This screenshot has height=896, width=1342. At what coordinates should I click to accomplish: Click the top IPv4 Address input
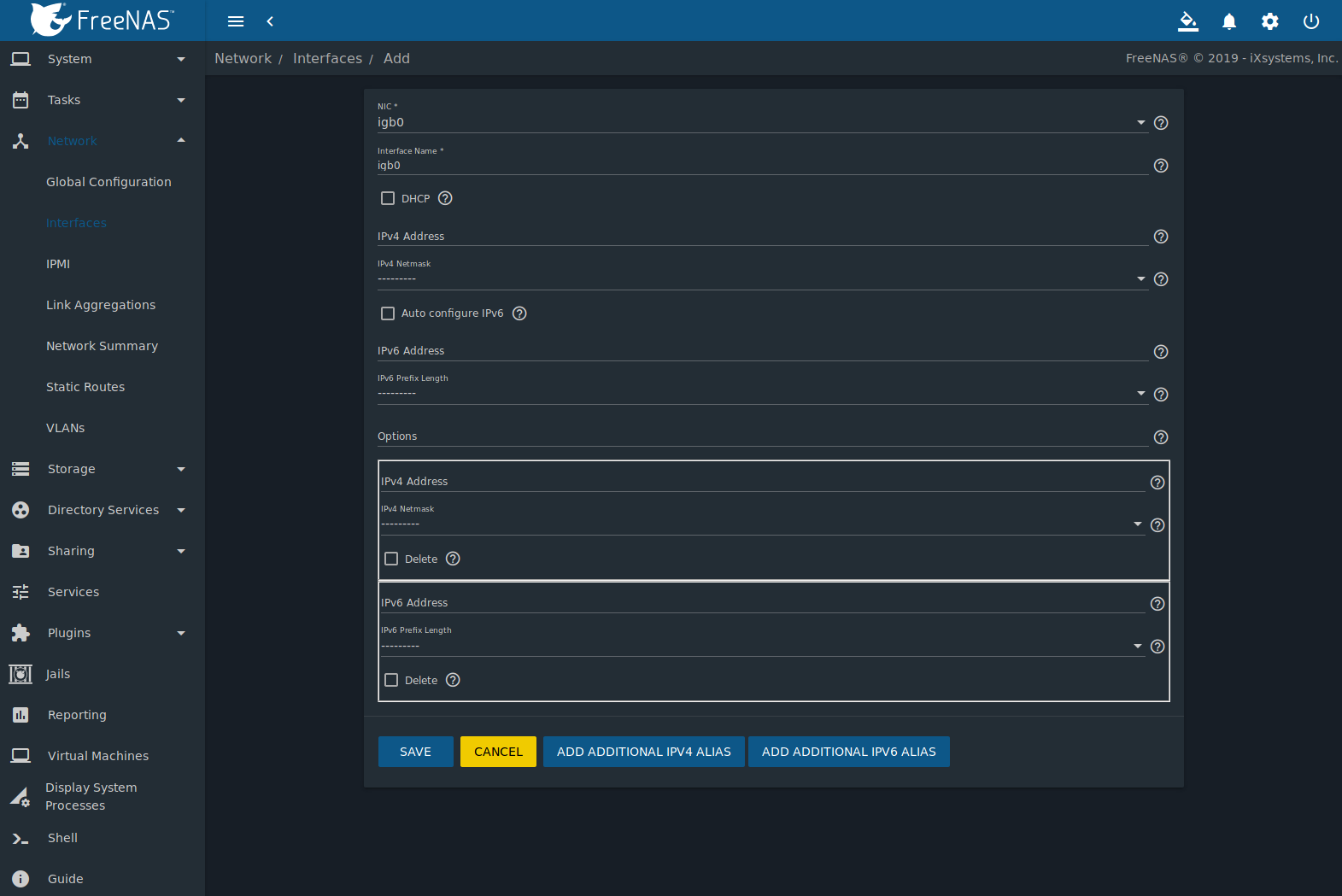coord(763,237)
